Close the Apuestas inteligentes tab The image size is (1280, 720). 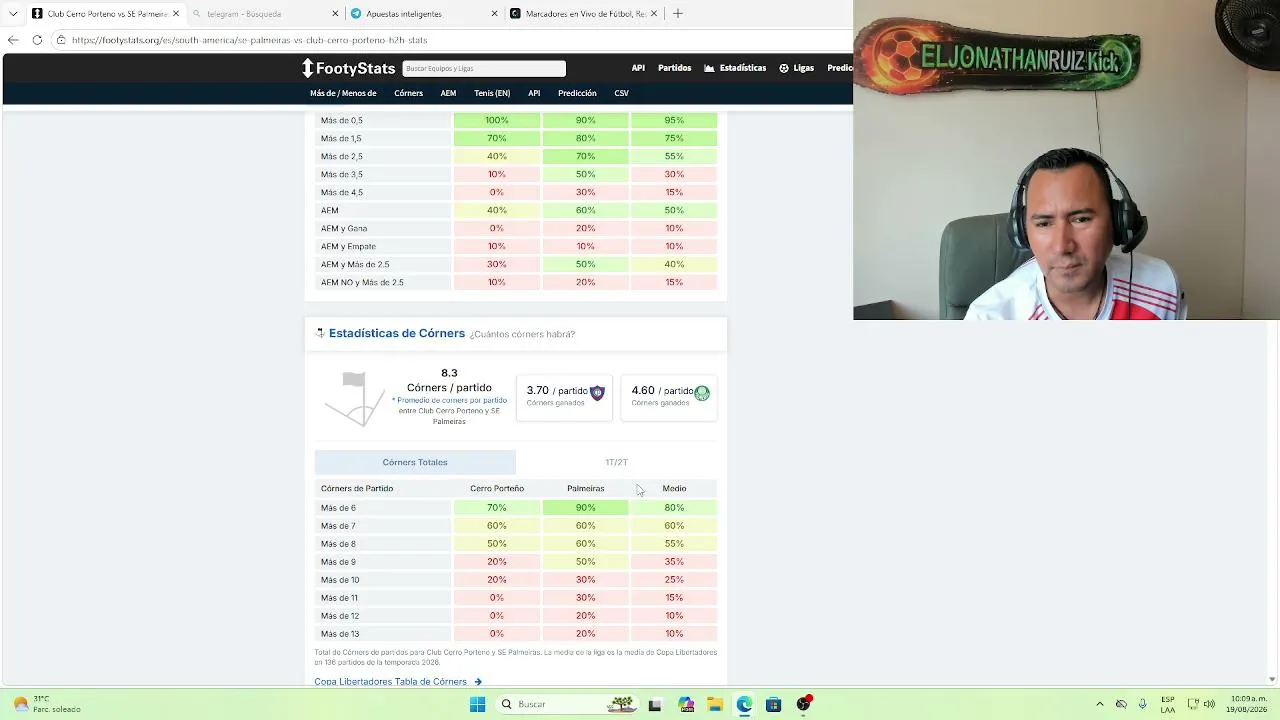(x=494, y=14)
